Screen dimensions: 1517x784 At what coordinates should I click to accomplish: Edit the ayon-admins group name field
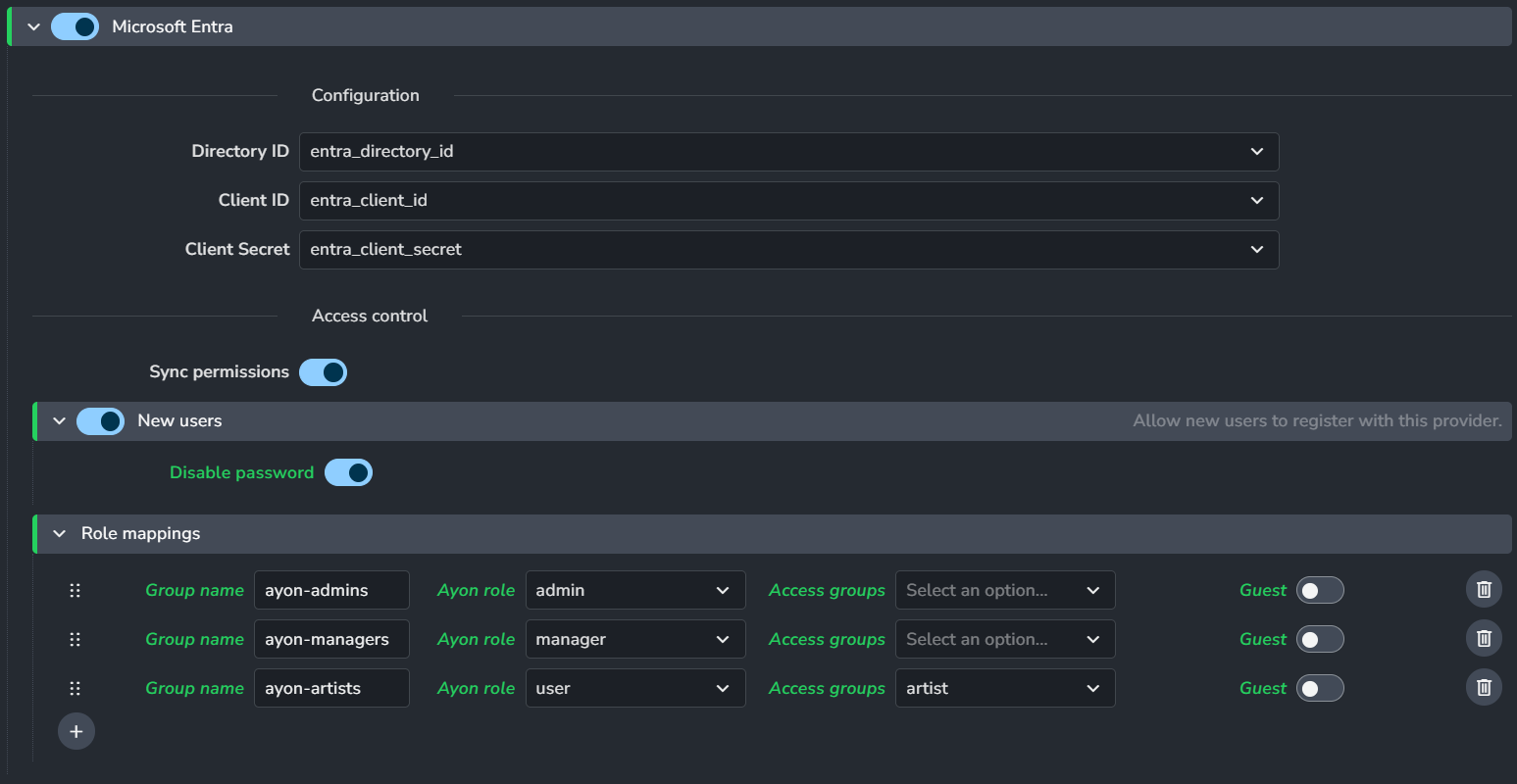tap(331, 590)
